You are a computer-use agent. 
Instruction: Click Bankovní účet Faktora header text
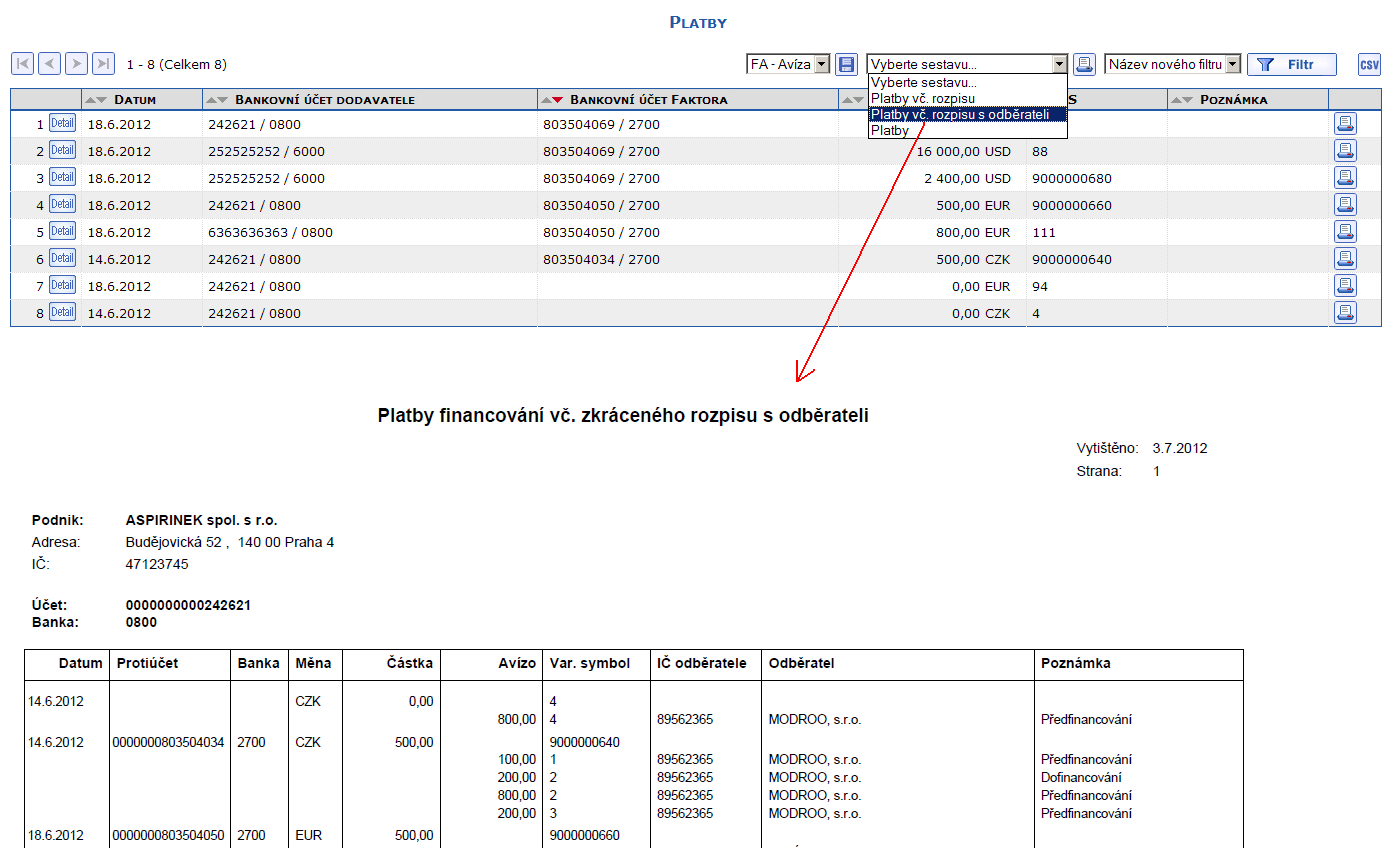pos(649,100)
